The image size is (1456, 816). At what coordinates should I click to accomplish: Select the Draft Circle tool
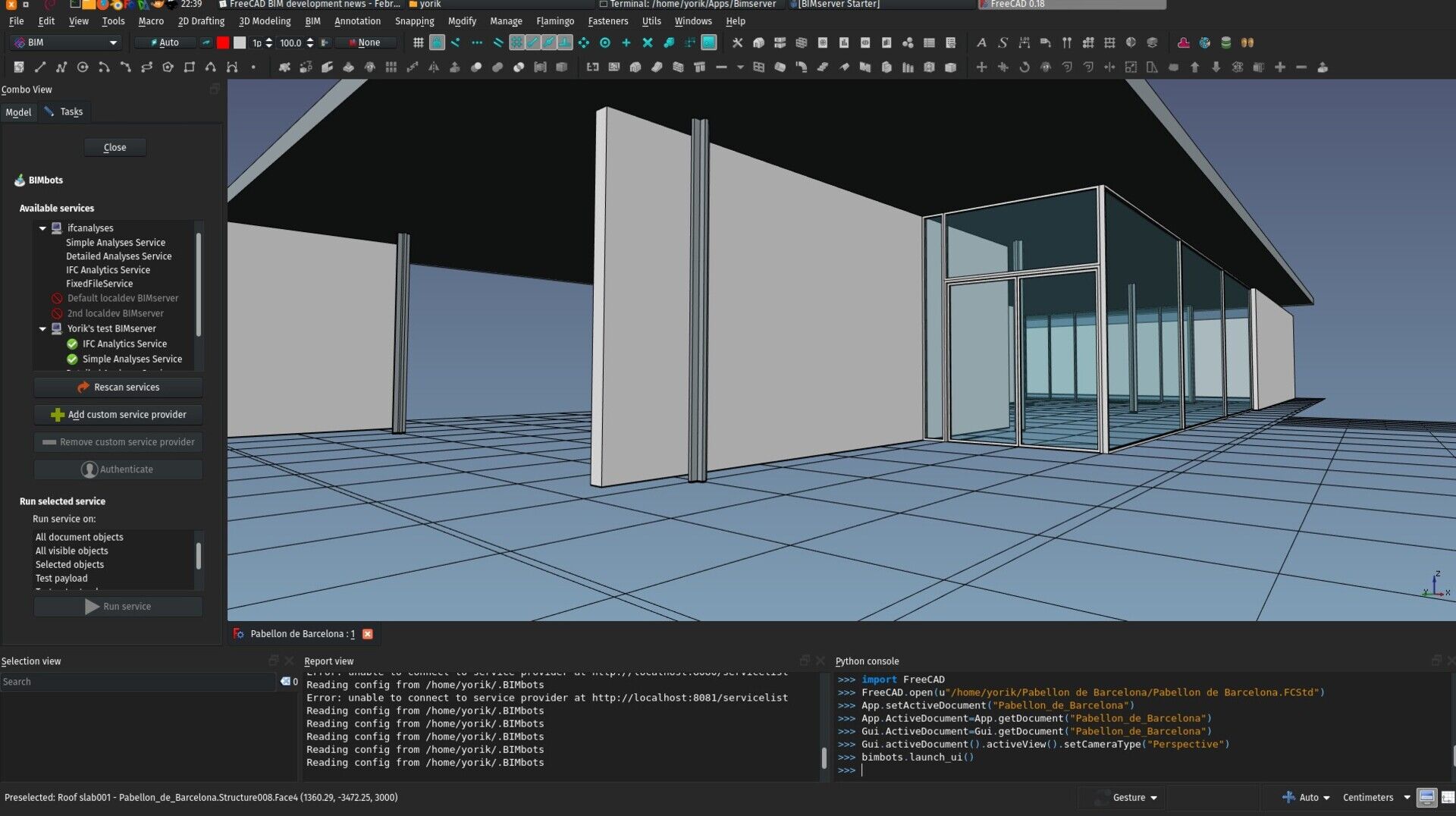(83, 67)
